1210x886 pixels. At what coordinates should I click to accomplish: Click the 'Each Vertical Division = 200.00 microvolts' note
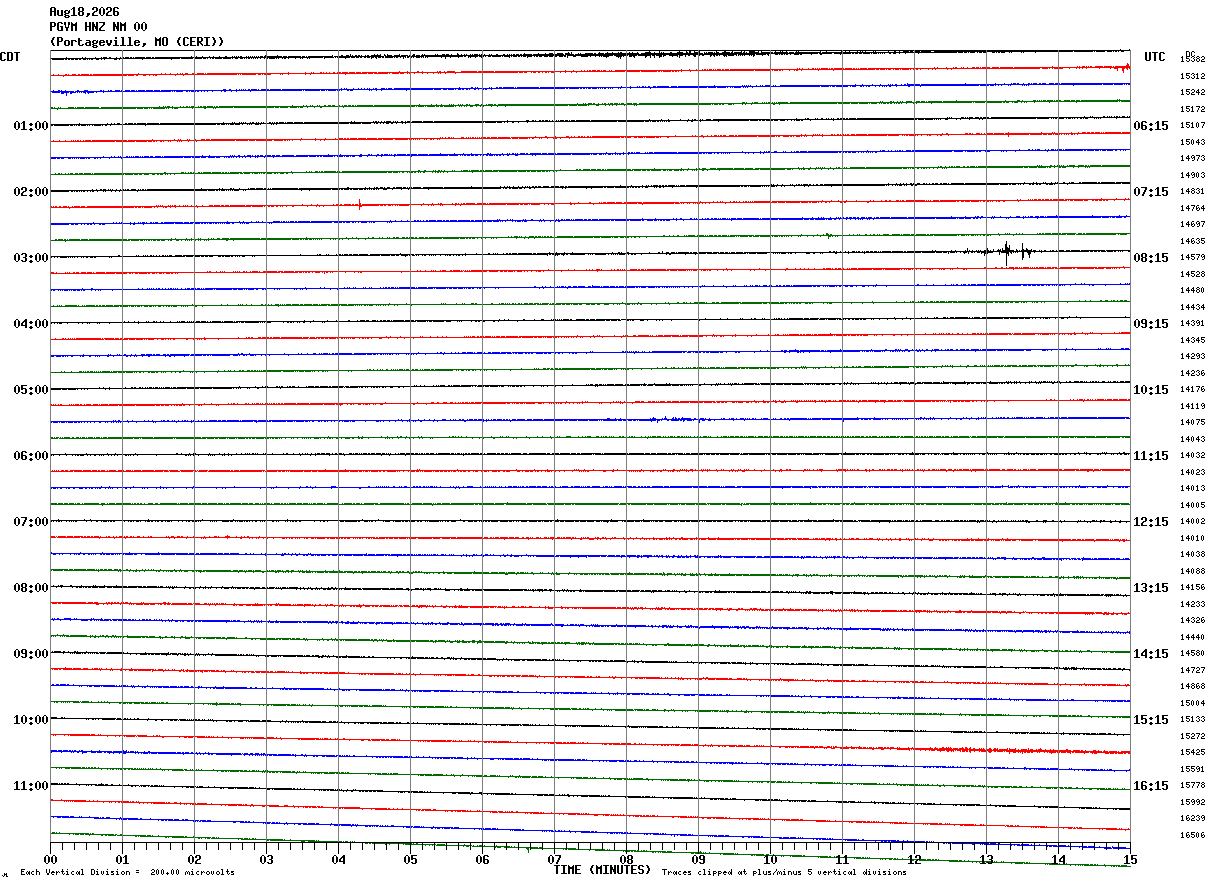(127, 873)
